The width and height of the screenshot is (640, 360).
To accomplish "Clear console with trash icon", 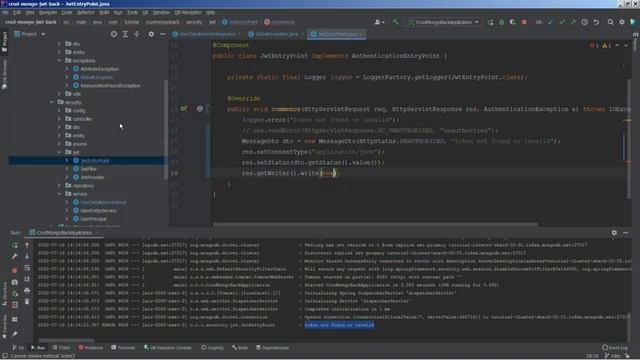I will (27, 302).
